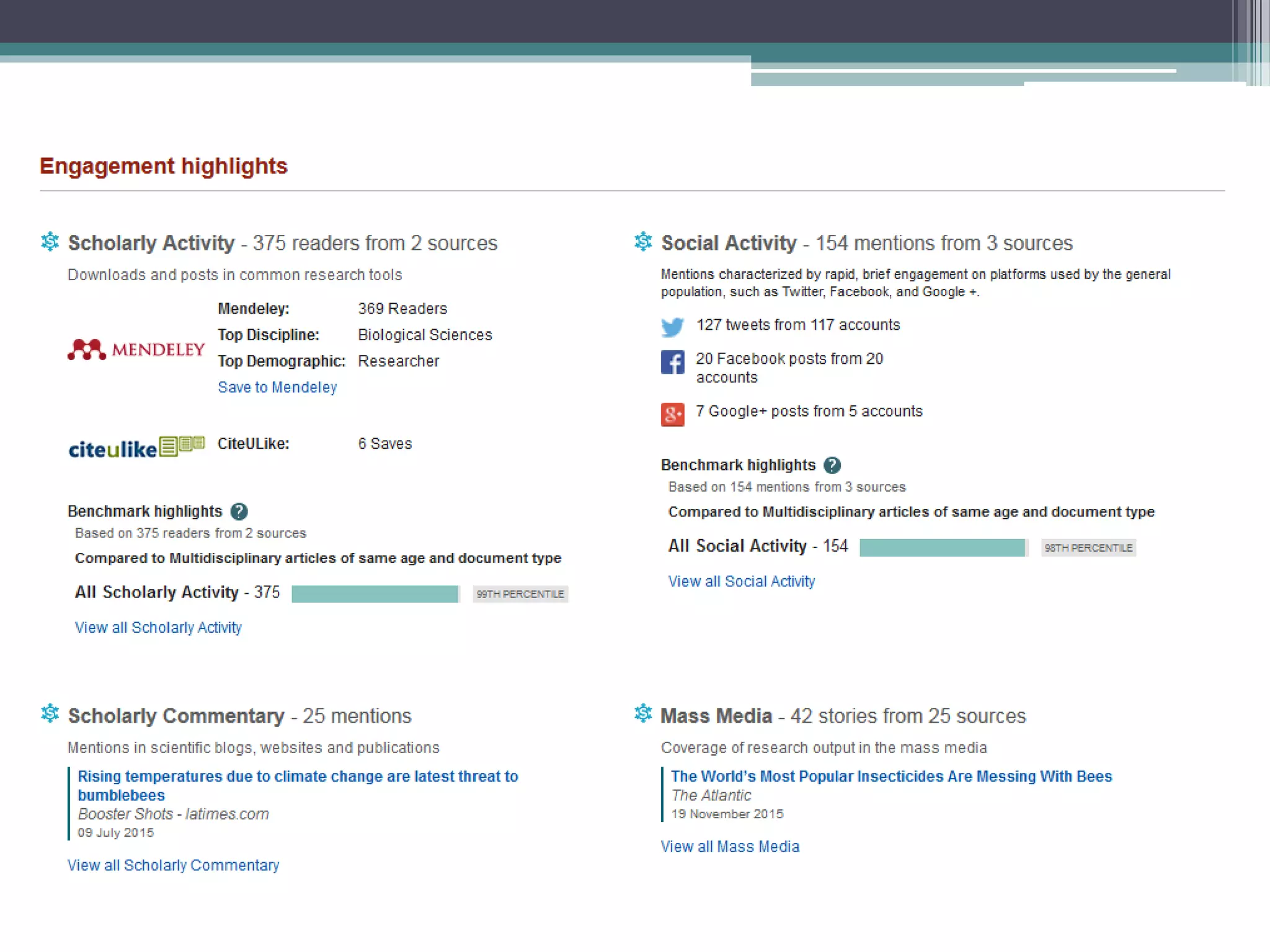Click the Google+ icon
This screenshot has height=952, width=1270.
point(672,414)
